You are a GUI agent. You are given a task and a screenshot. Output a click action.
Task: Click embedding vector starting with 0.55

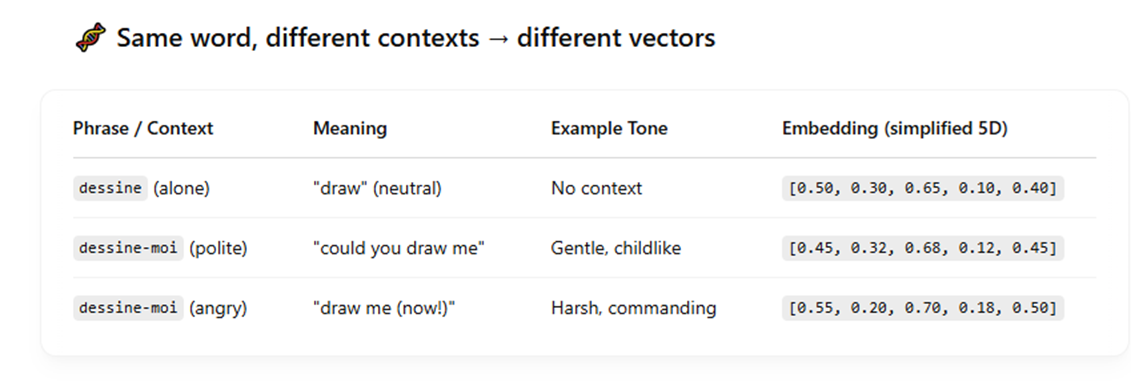(x=923, y=308)
